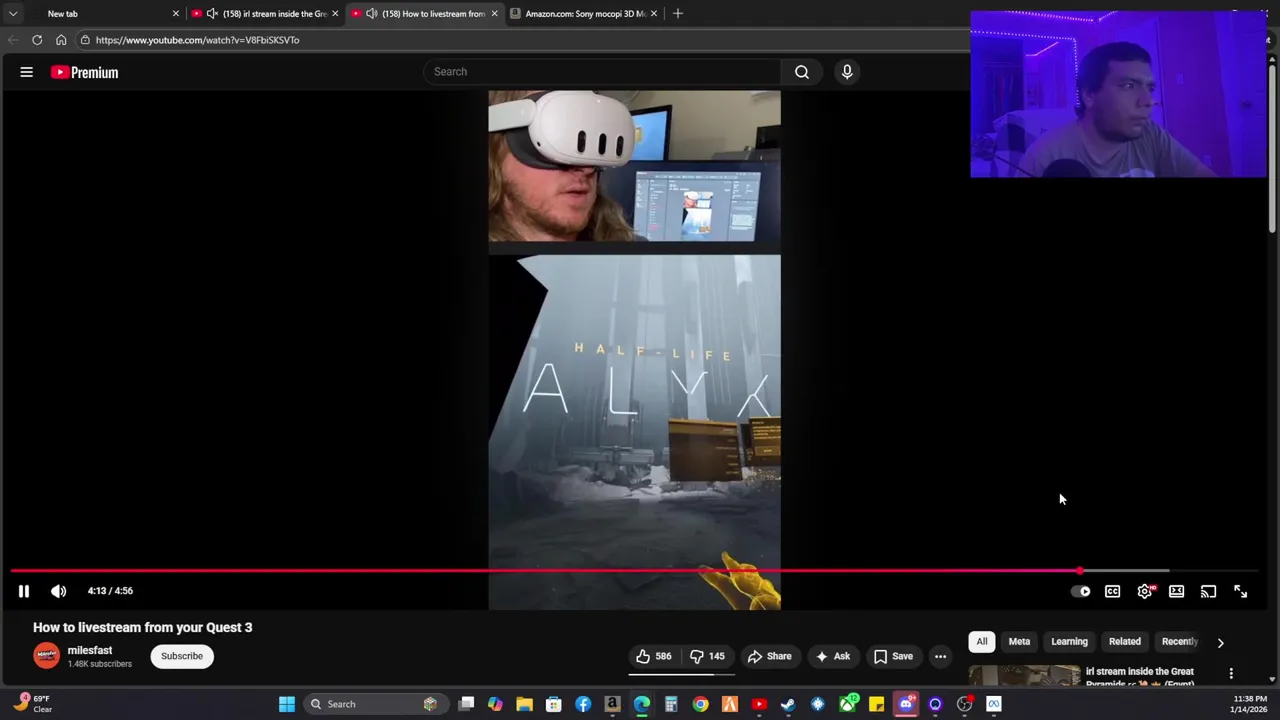The image size is (1280, 720).
Task: Click the URL address bar
Action: [520, 40]
